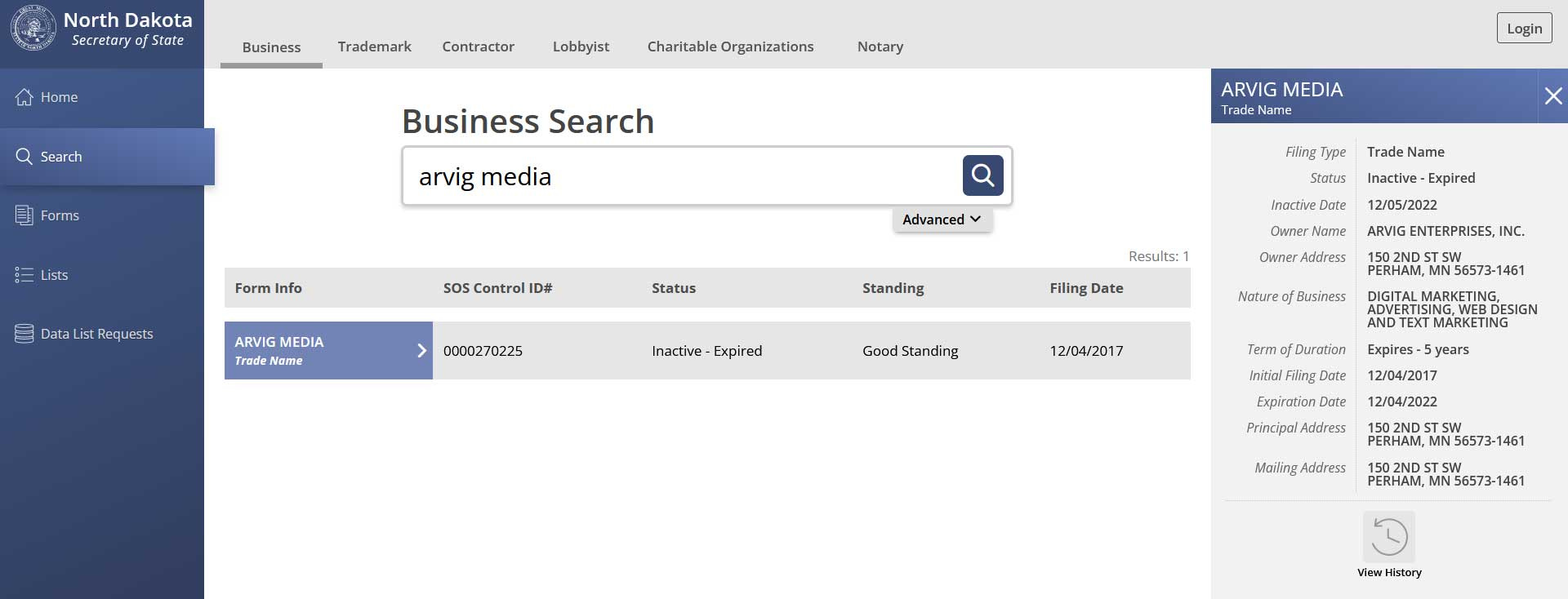
Task: Click the Status column header
Action: click(x=674, y=288)
